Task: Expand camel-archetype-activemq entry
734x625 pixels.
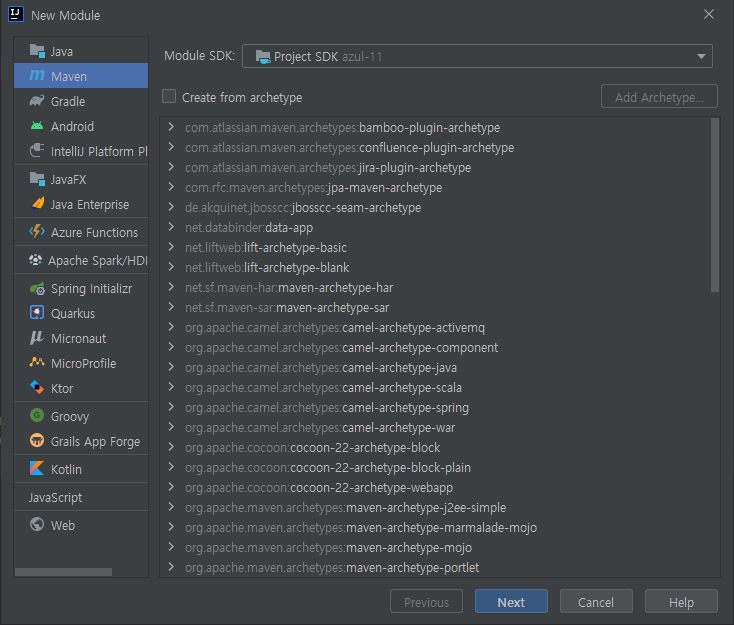Action: coord(171,327)
